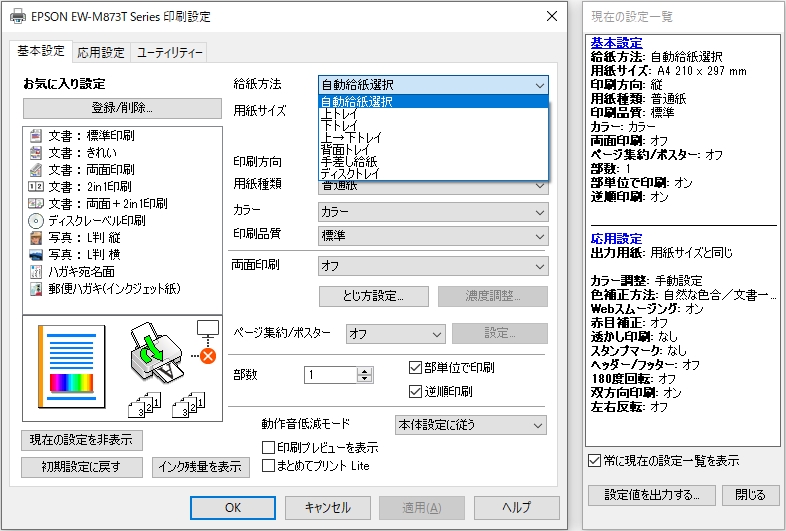786x531 pixels.
Task: Click the キャンセル button
Action: [328, 508]
